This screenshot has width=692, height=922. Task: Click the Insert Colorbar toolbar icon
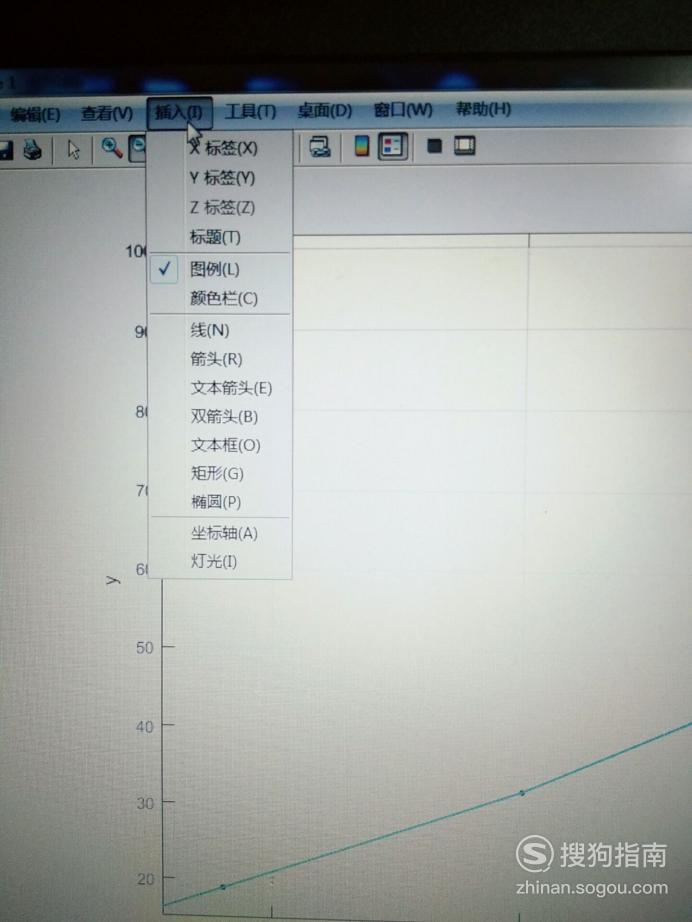362,146
